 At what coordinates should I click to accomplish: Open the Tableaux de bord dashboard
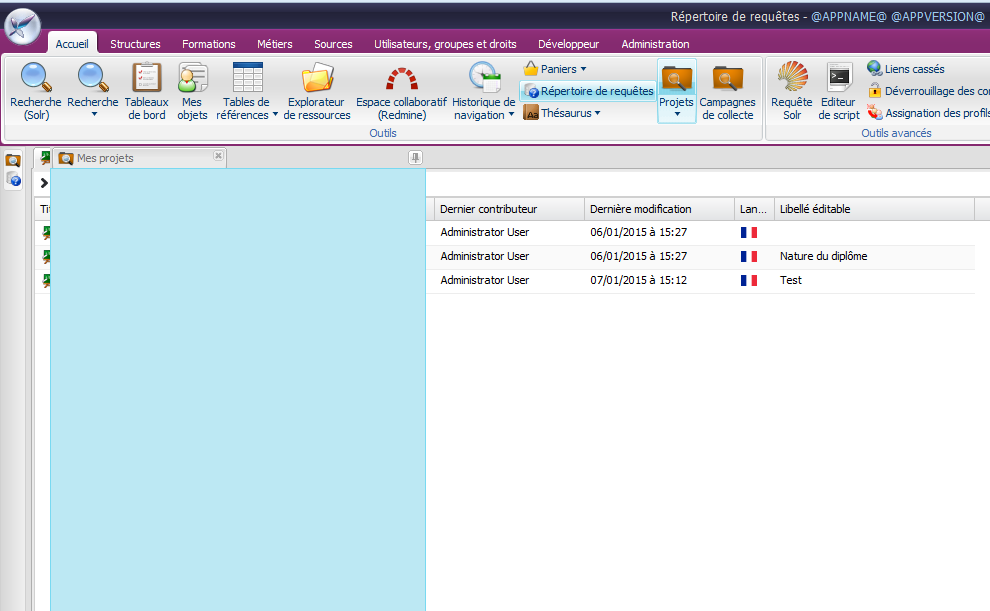[x=147, y=90]
